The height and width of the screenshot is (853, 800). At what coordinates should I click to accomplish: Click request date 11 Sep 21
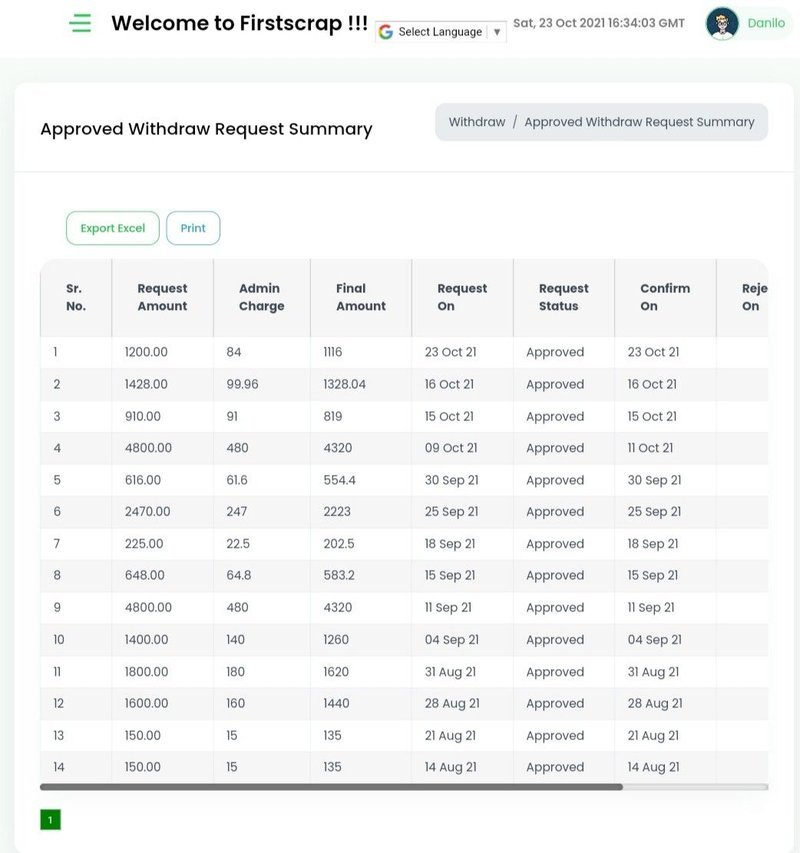tap(448, 607)
